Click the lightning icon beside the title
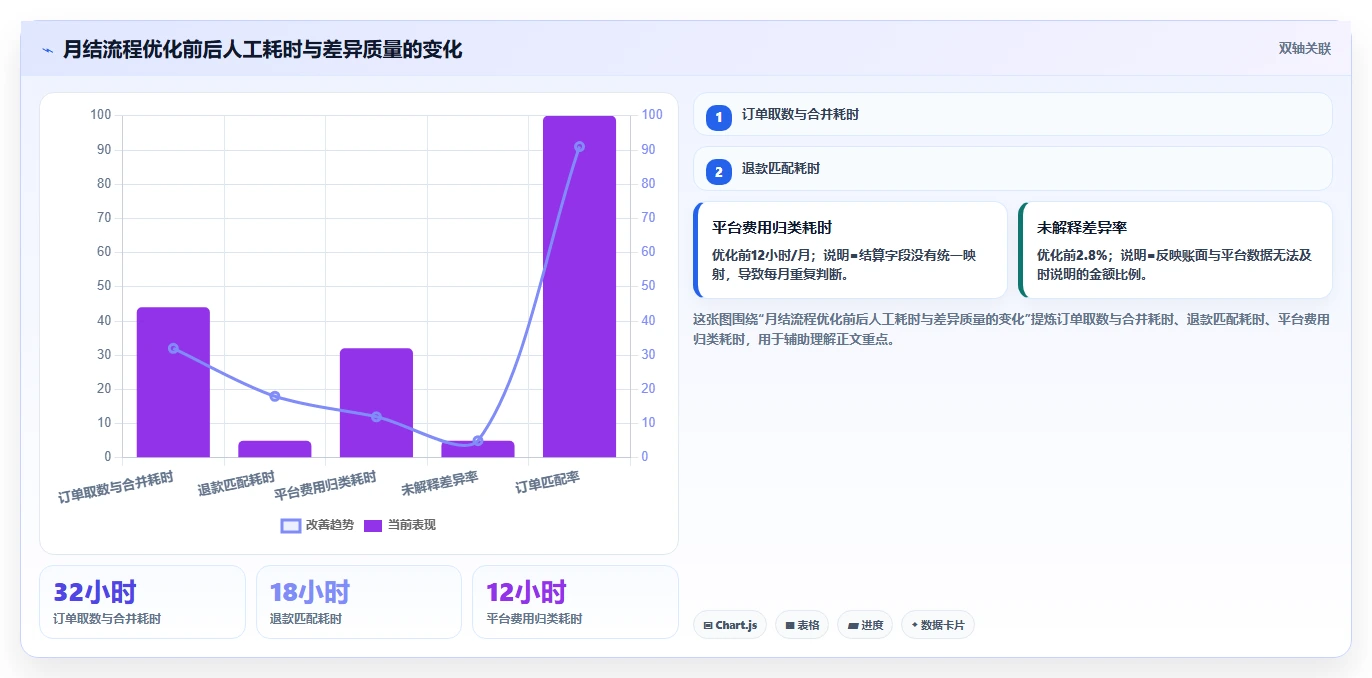 coord(47,50)
